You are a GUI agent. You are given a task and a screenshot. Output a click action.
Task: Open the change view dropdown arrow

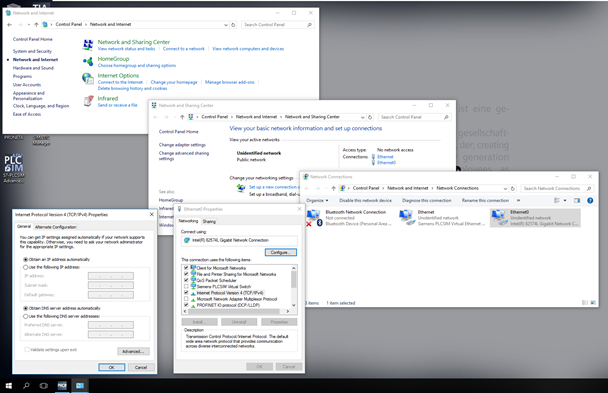565,200
